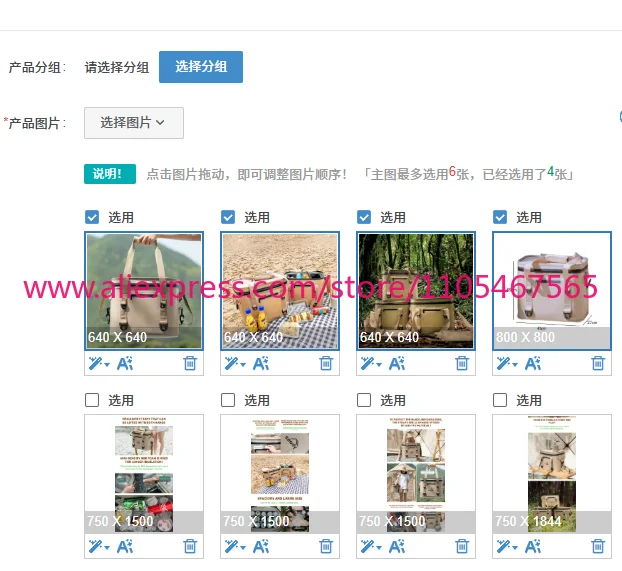Uncheck 选用 for the beach picnic image
The height and width of the screenshot is (571, 622).
tap(228, 217)
